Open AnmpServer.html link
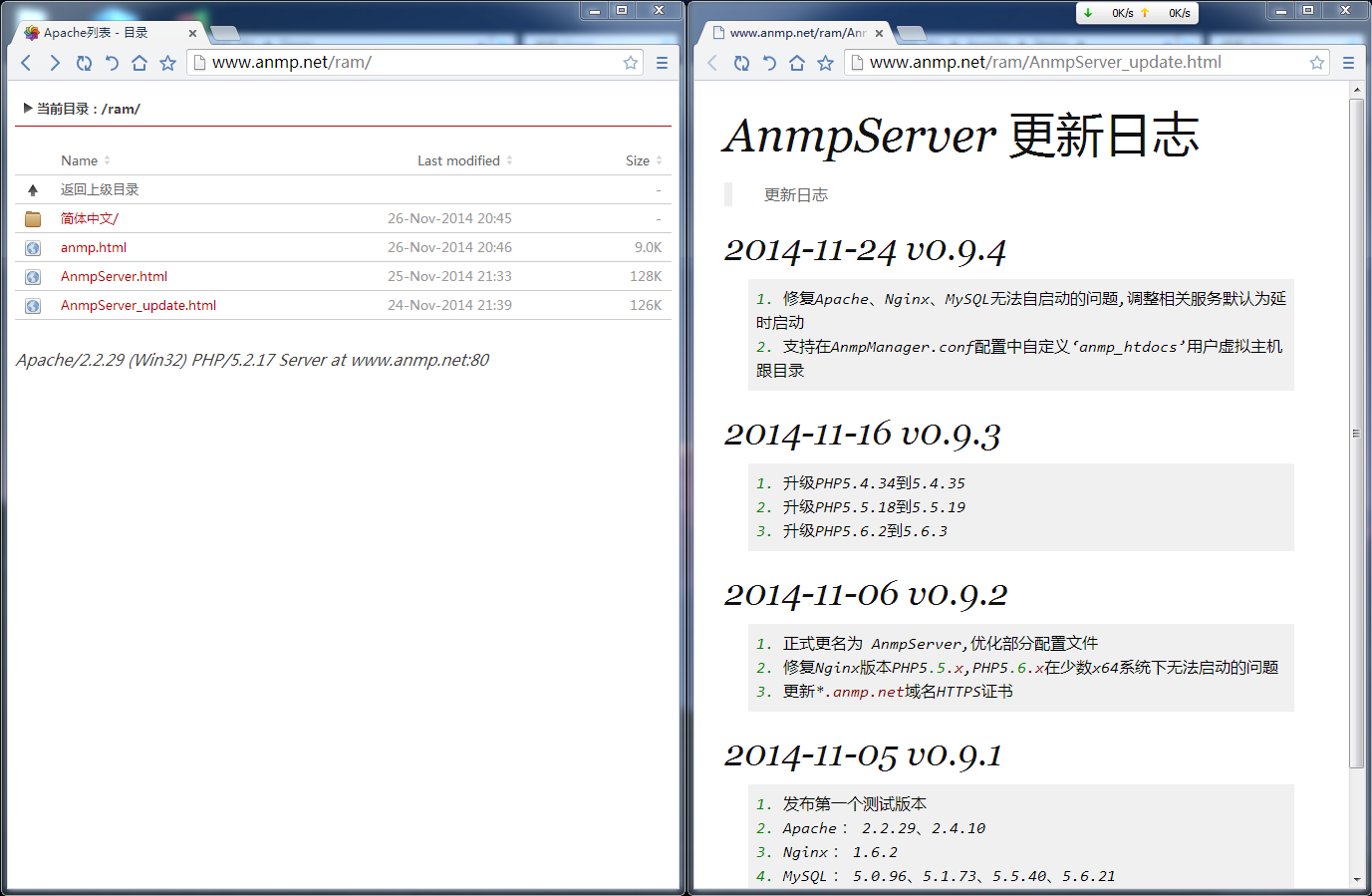Viewport: 1372px width, 896px height. click(114, 276)
